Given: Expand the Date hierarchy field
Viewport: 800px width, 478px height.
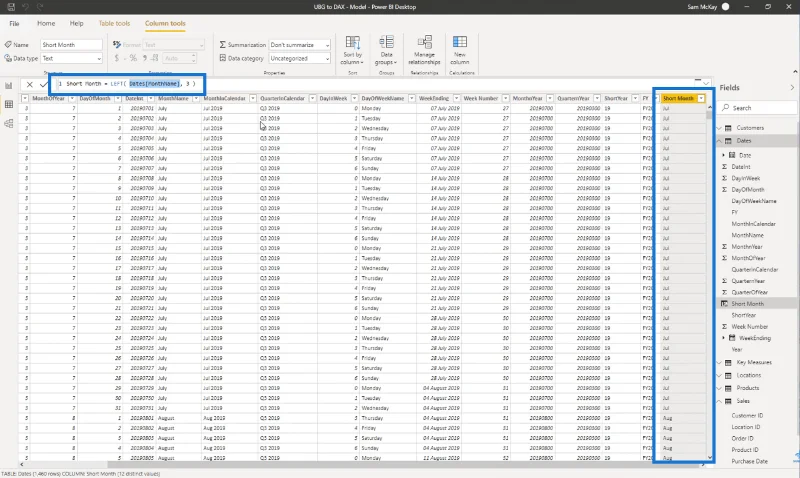Looking at the screenshot, I should point(723,155).
